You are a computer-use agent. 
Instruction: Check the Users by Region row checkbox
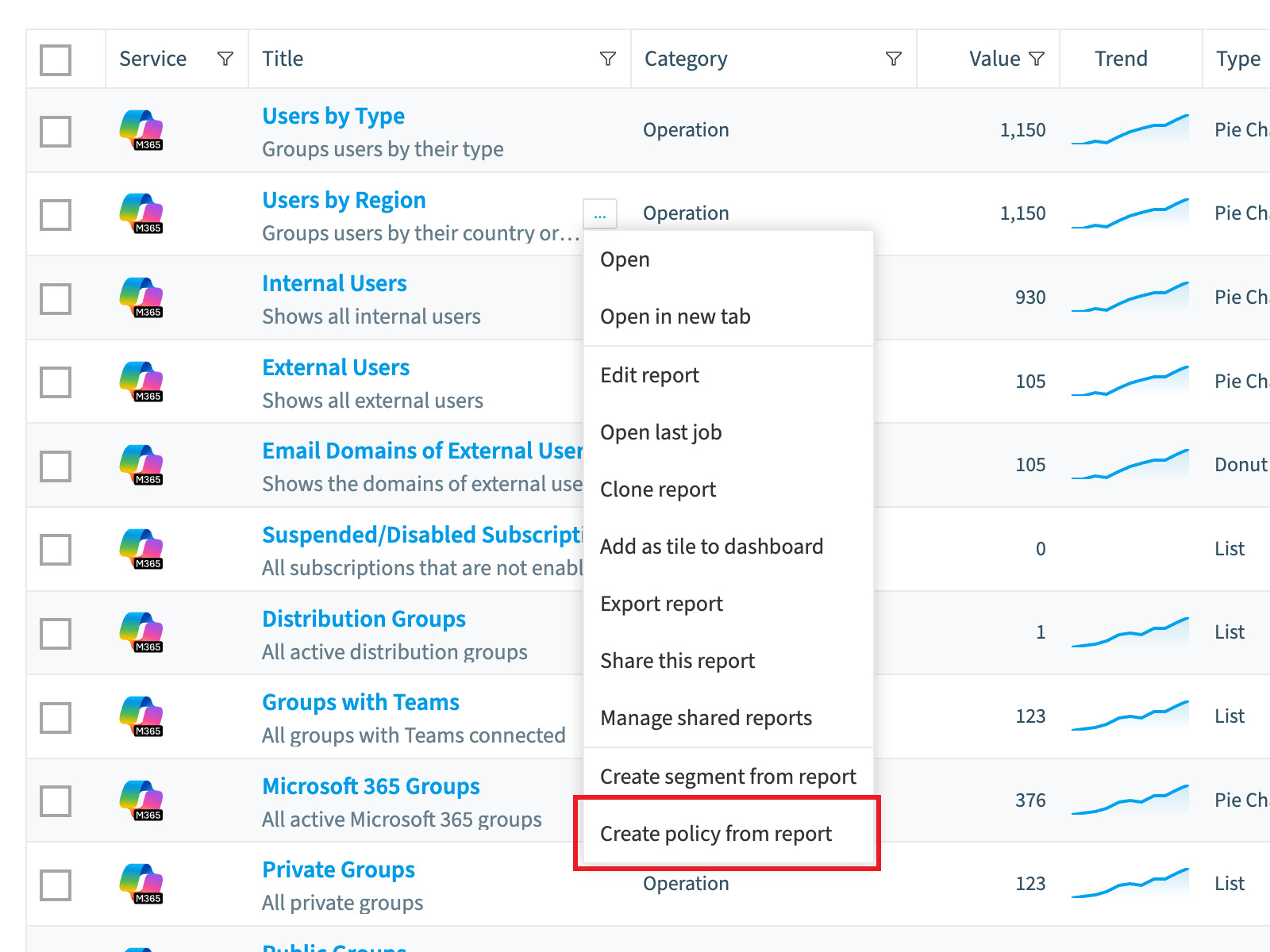point(56,214)
